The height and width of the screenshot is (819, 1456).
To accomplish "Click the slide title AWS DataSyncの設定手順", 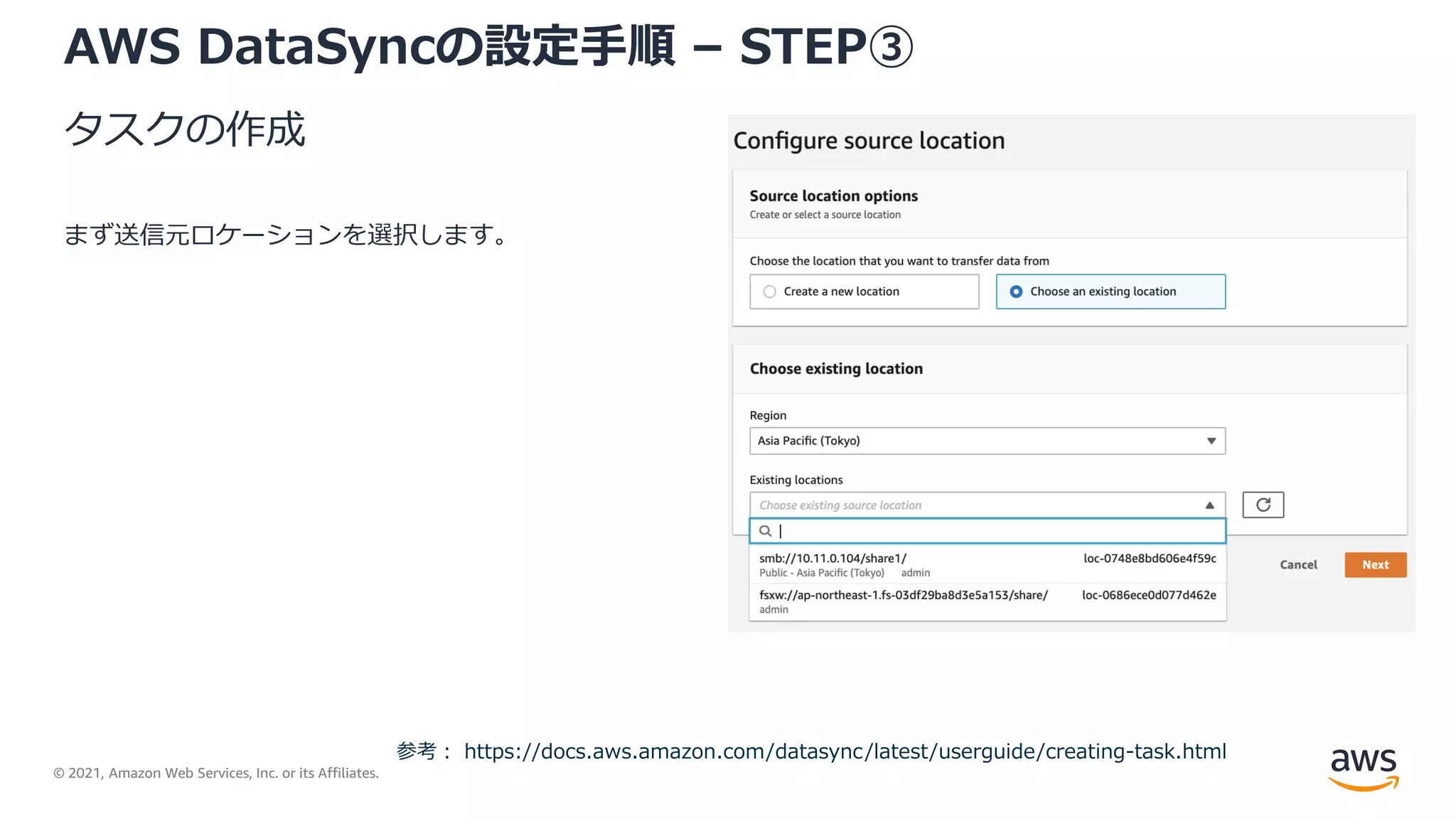I will (488, 46).
